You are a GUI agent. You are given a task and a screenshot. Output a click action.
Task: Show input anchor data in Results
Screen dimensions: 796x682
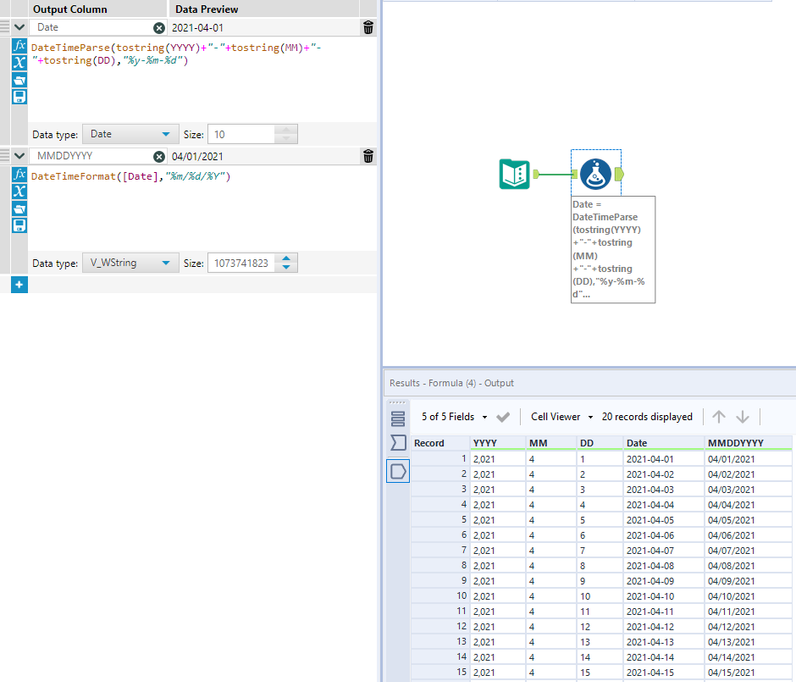tap(398, 443)
